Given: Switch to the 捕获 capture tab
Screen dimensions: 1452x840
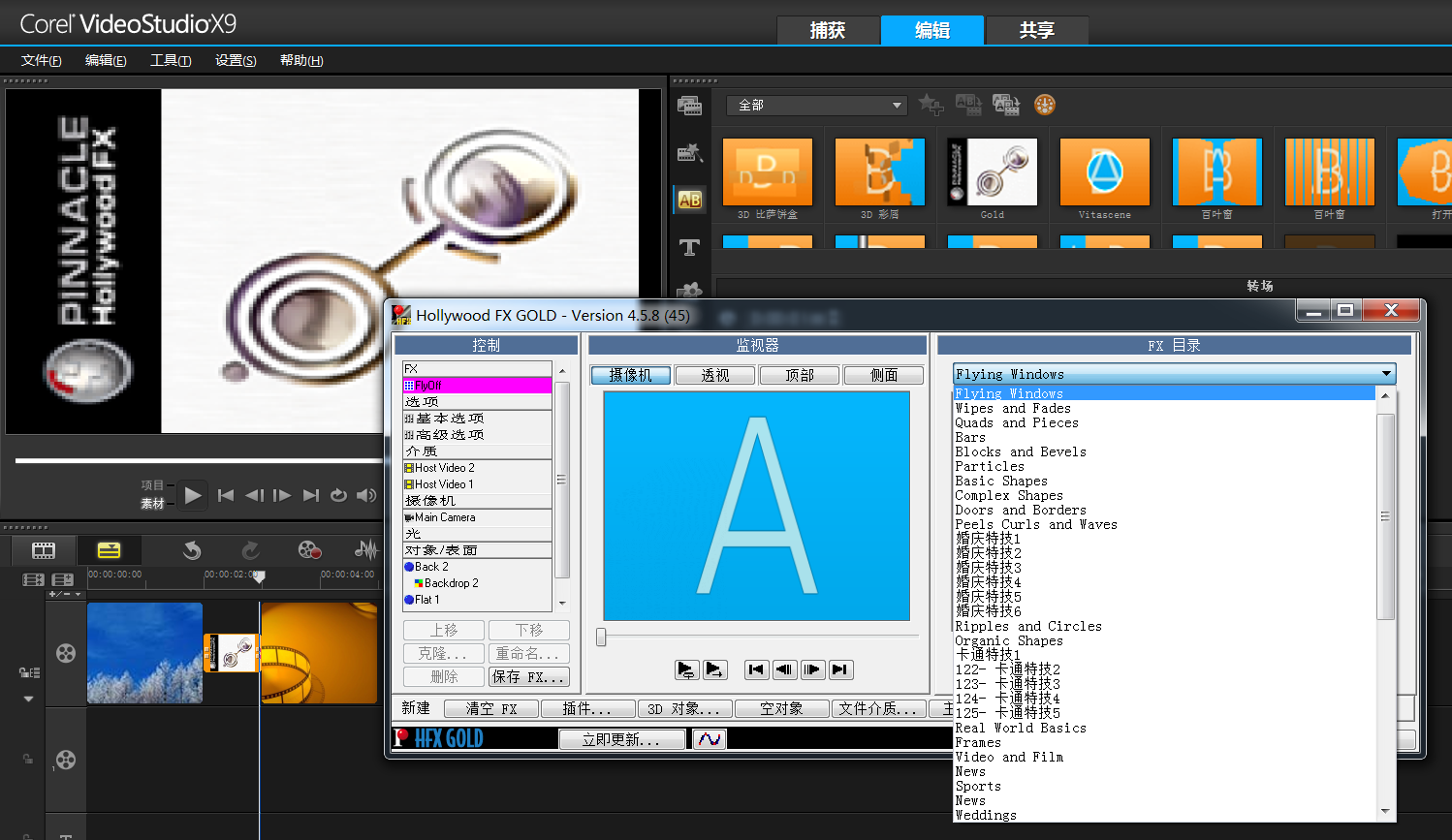Looking at the screenshot, I should [x=828, y=30].
